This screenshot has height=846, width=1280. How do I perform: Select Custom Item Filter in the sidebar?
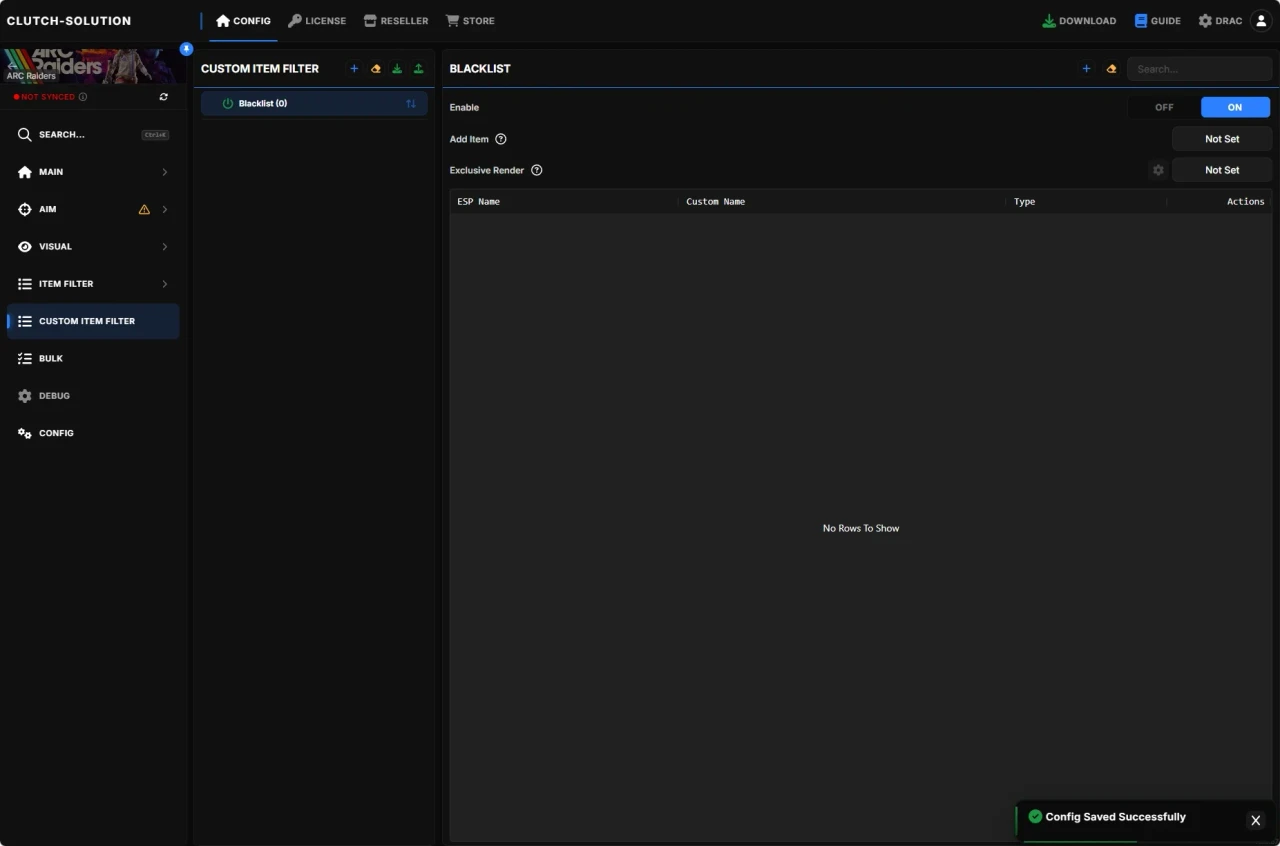(93, 321)
